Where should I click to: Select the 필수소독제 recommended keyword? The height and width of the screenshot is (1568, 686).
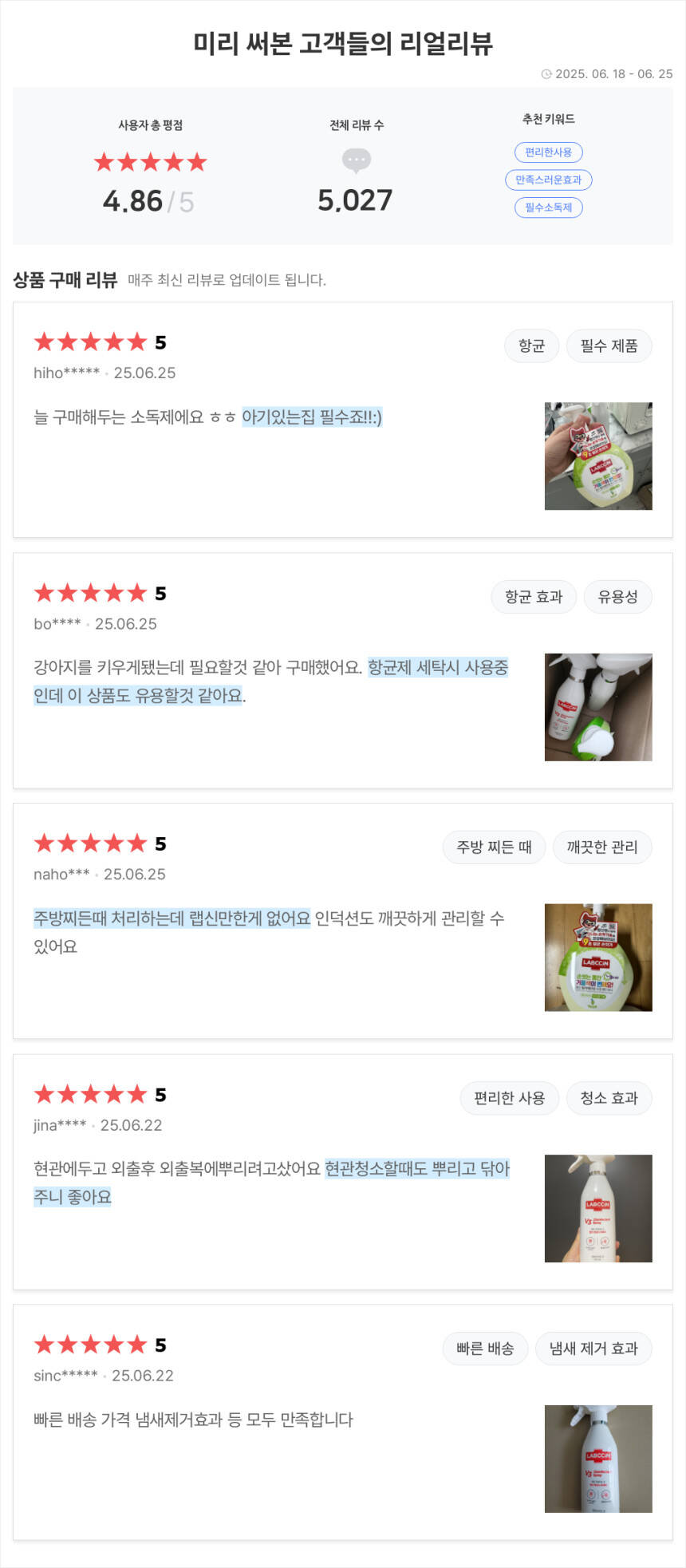[549, 207]
